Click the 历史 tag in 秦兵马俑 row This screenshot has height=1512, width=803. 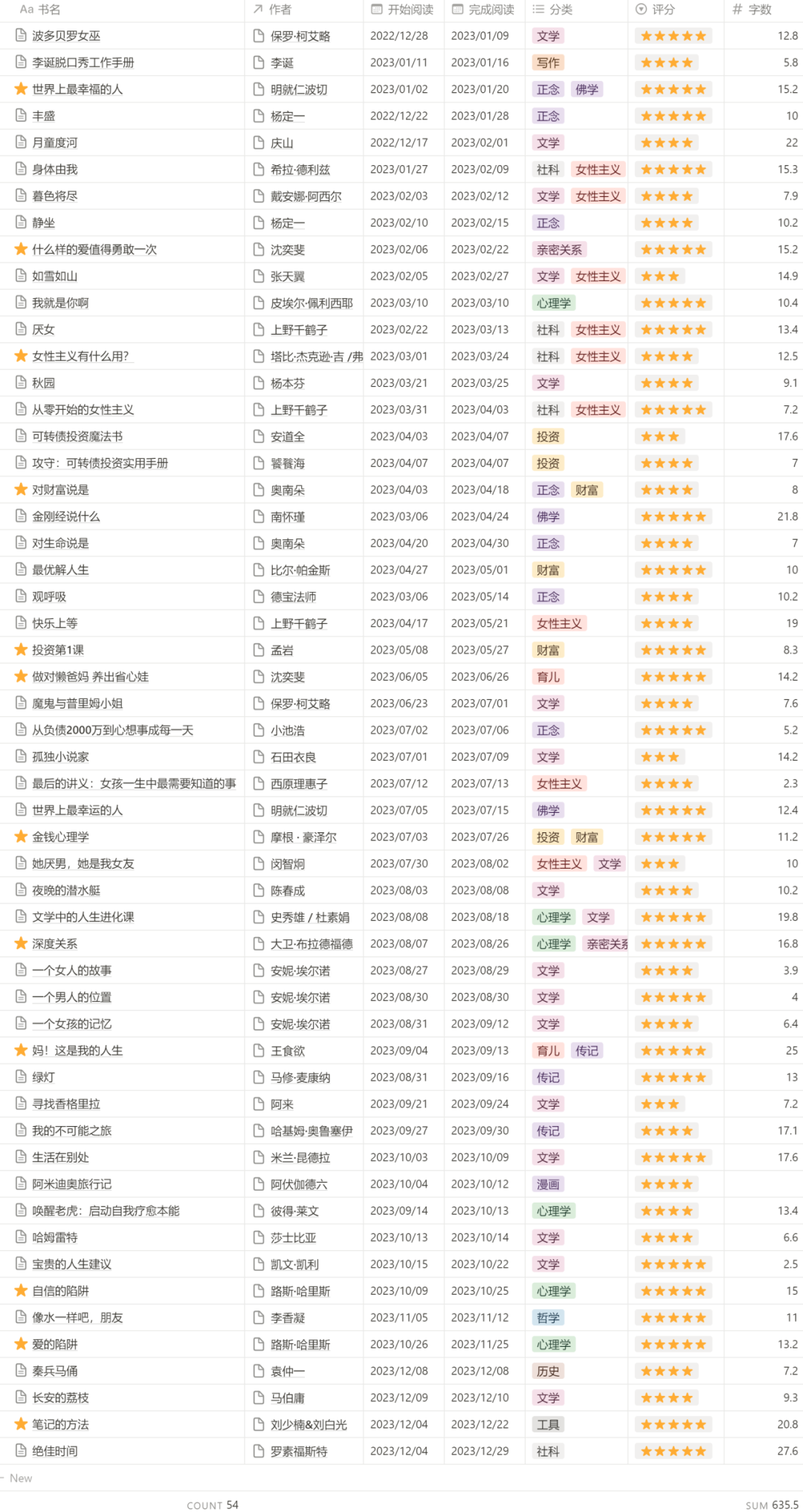[x=549, y=1371]
